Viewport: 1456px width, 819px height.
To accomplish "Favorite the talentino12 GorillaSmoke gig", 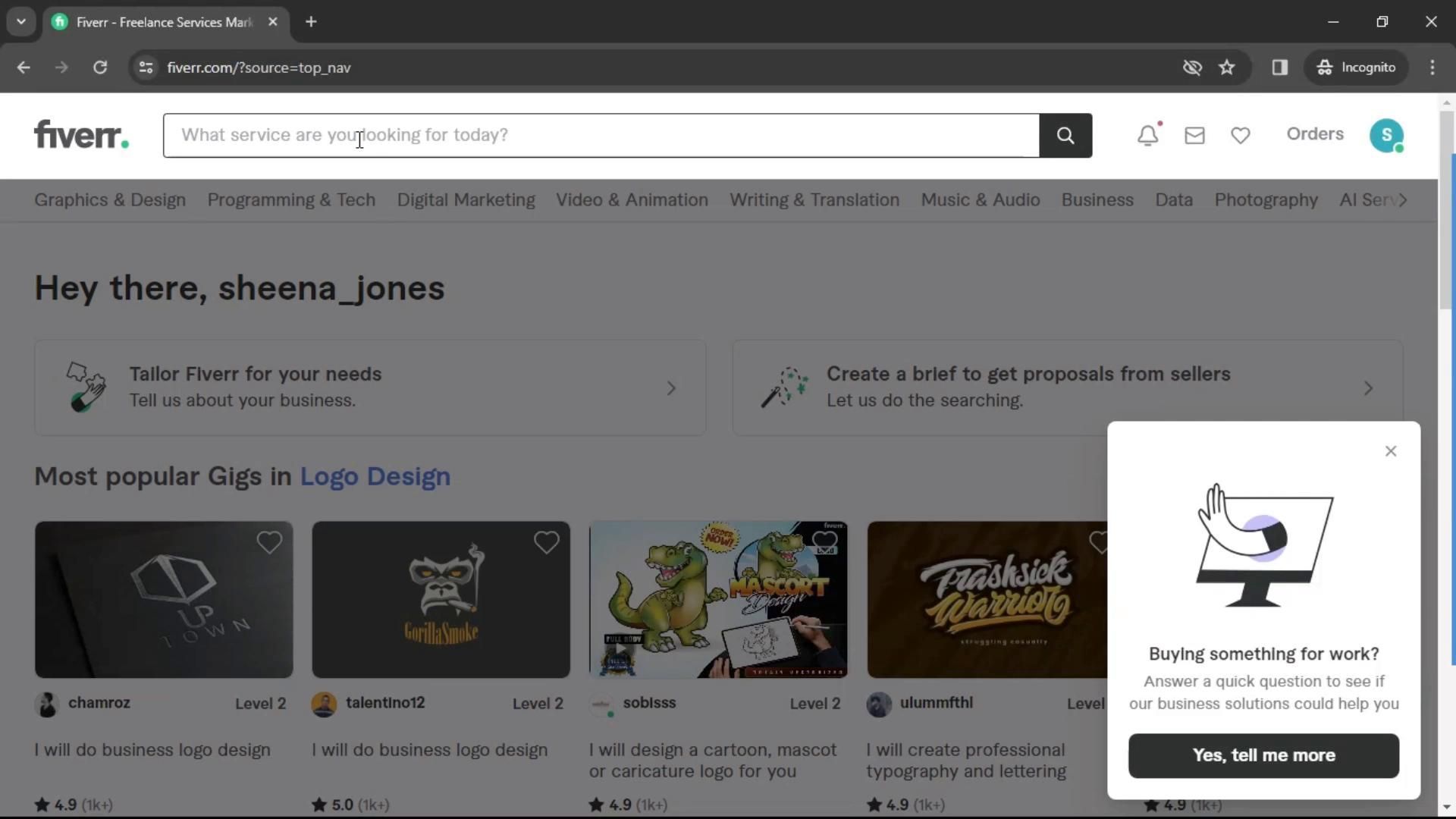I will 546,542.
